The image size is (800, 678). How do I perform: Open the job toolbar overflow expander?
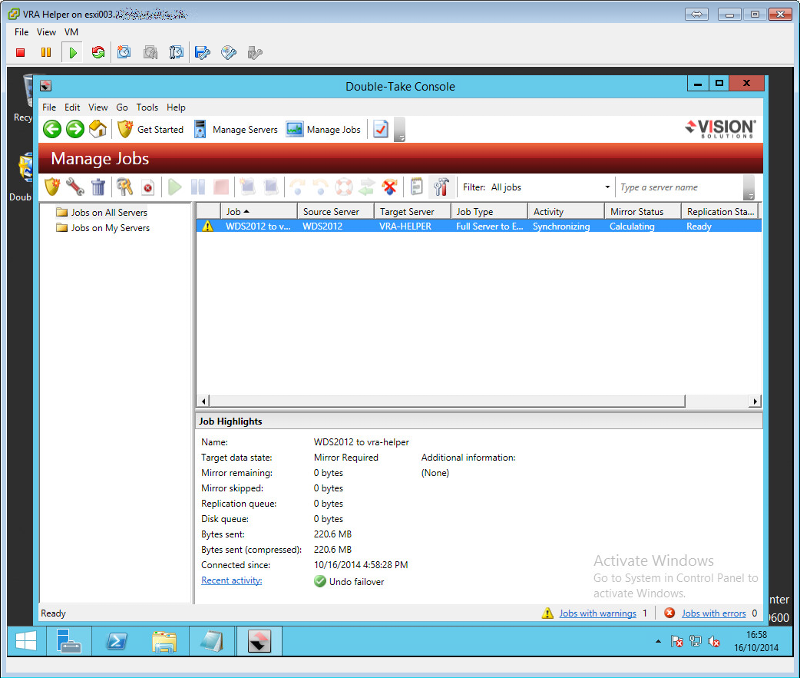[x=748, y=187]
